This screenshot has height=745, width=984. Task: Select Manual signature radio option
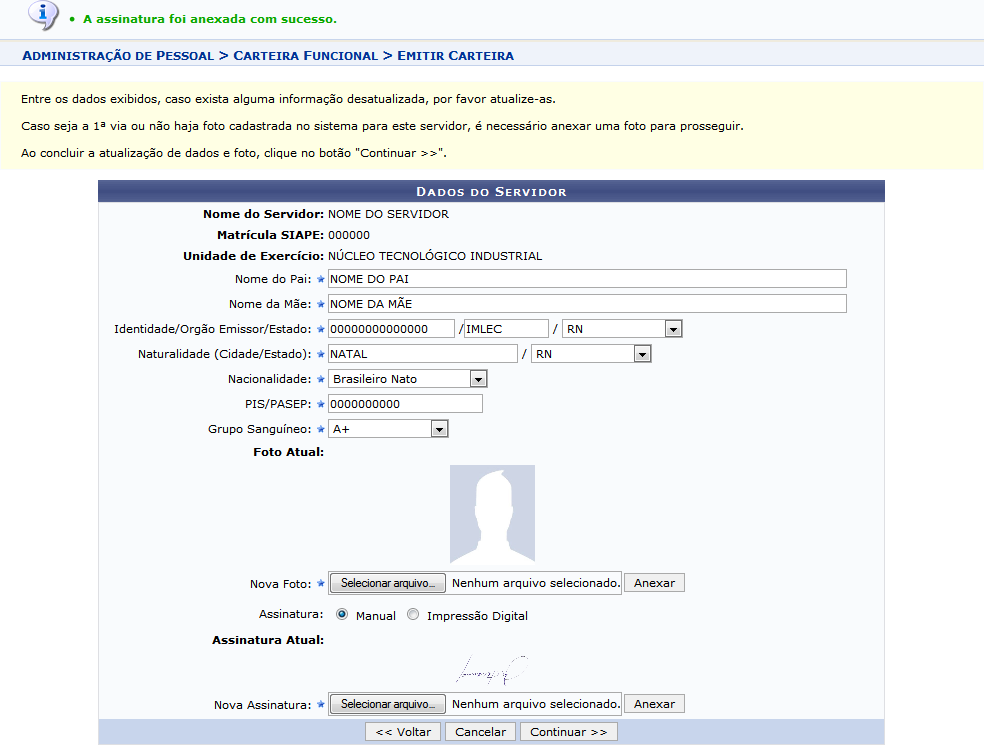[x=342, y=615]
